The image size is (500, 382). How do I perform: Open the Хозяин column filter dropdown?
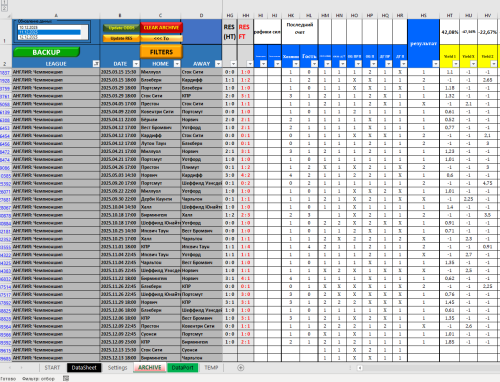coord(296,64)
